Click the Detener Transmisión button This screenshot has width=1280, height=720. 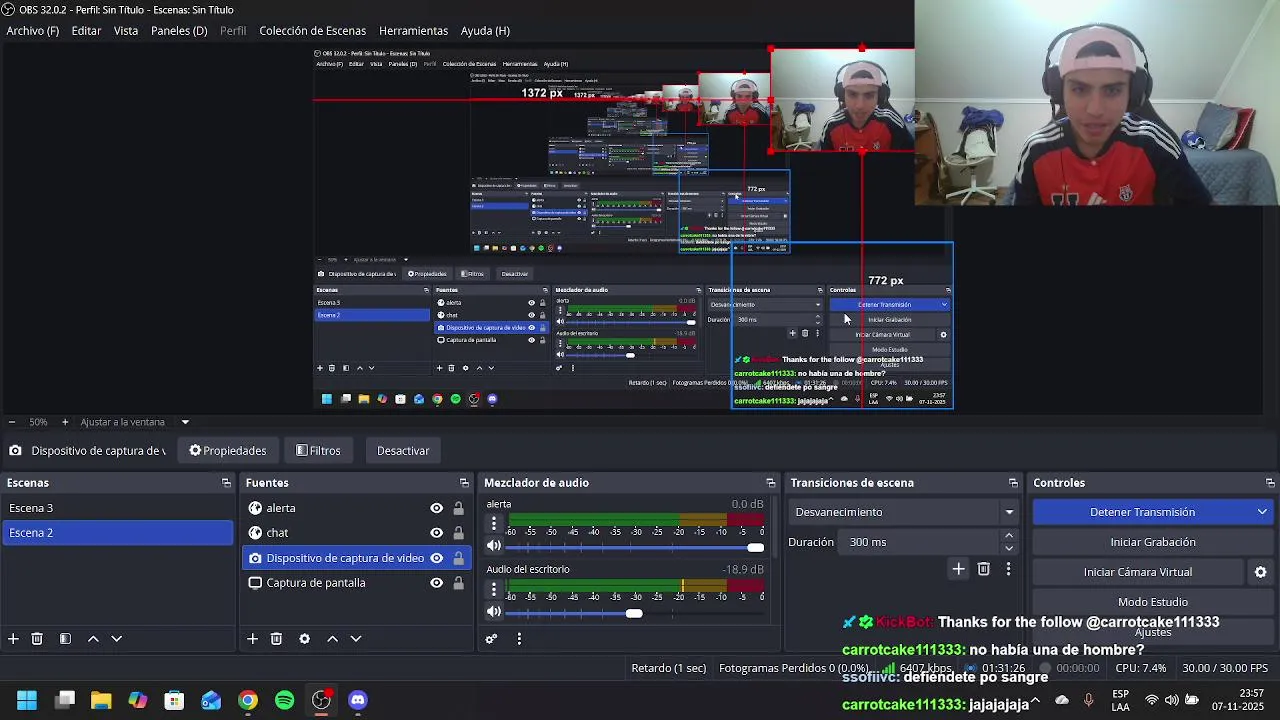(1142, 512)
